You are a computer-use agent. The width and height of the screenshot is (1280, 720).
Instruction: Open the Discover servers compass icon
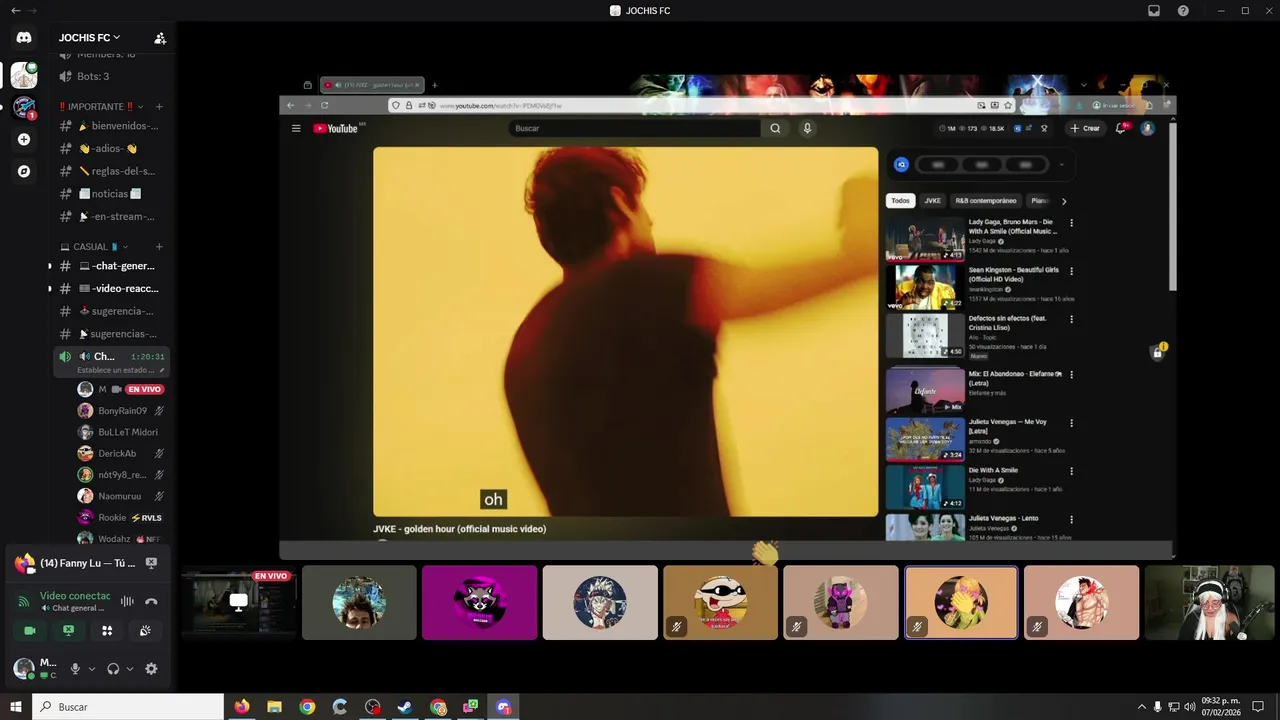coord(24,171)
